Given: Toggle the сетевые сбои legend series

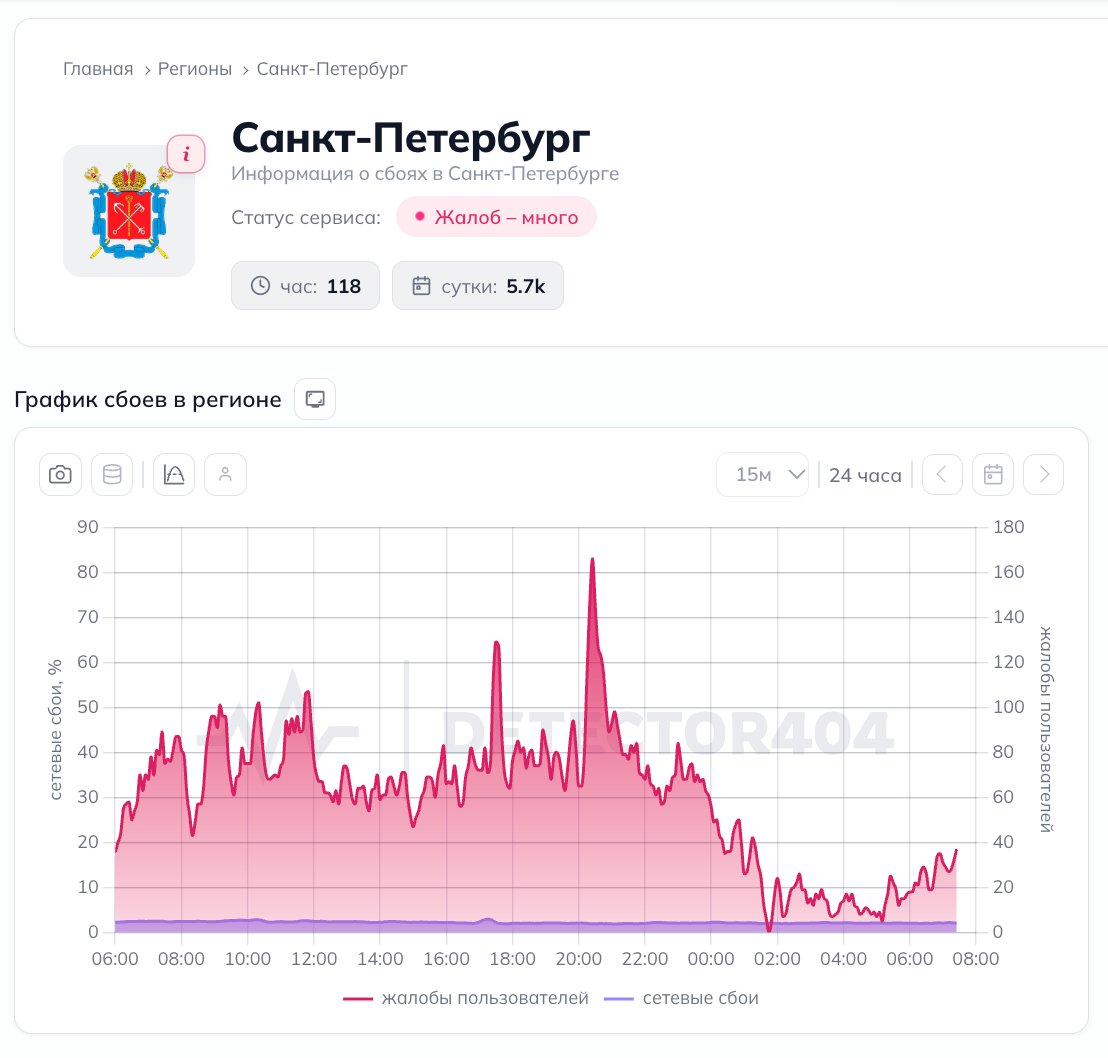Looking at the screenshot, I should (682, 998).
